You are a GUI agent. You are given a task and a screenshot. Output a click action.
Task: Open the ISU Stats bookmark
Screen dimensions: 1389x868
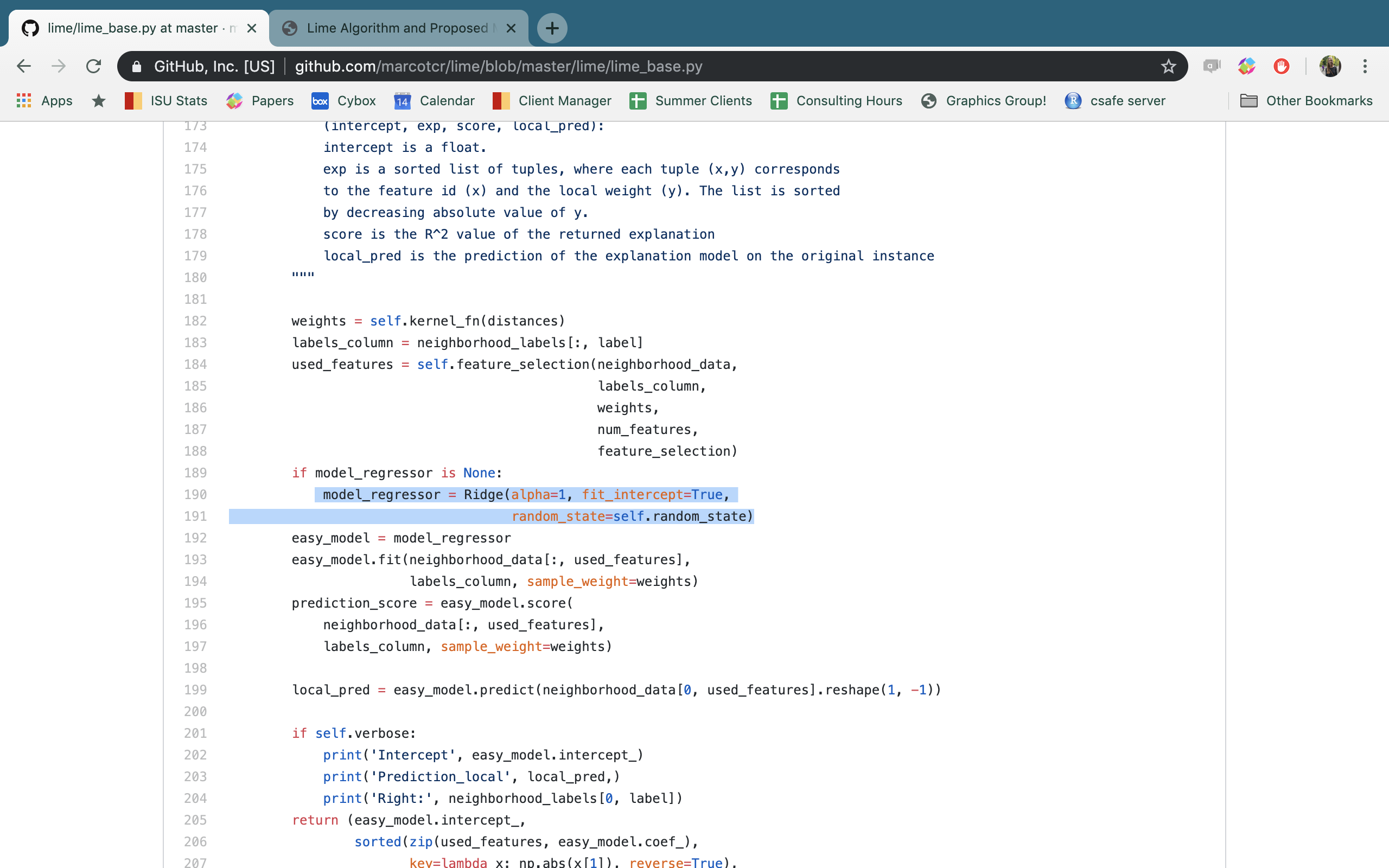point(167,101)
